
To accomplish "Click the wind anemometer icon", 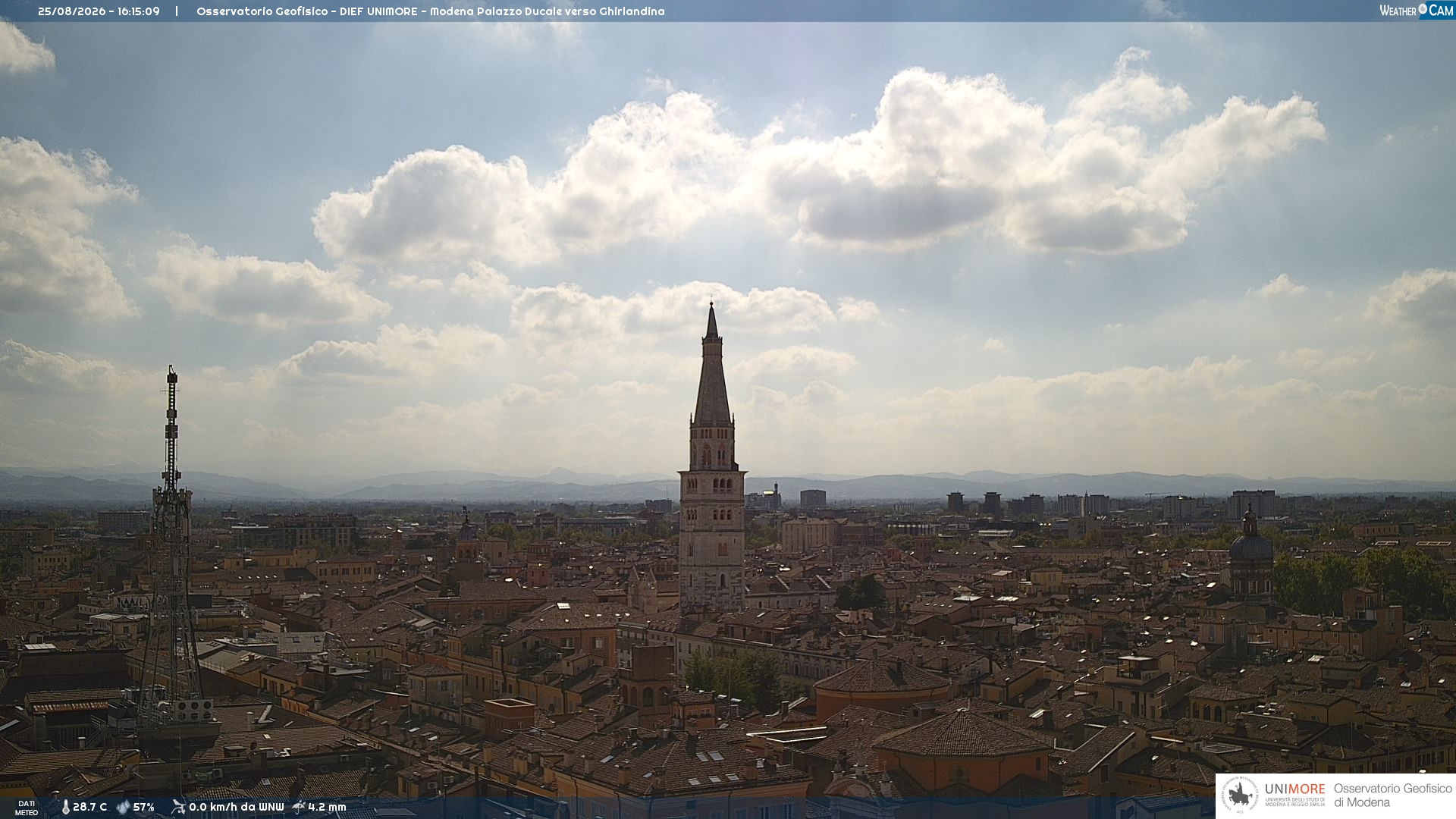I will 178,807.
